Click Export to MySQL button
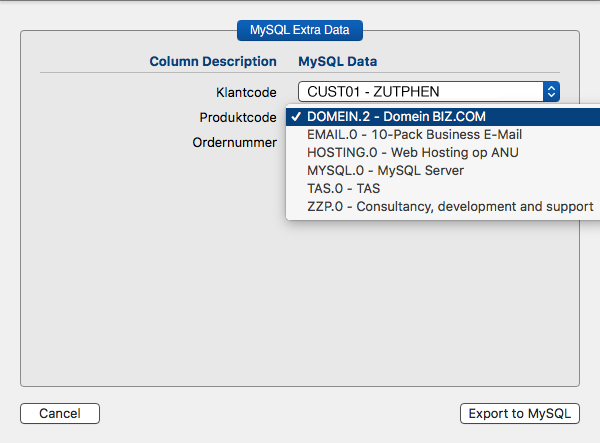The image size is (600, 443). pos(520,414)
